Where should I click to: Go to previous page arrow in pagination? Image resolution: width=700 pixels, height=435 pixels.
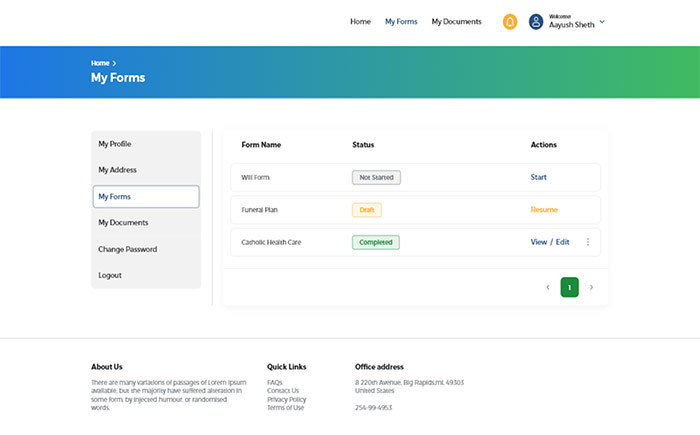coord(547,288)
